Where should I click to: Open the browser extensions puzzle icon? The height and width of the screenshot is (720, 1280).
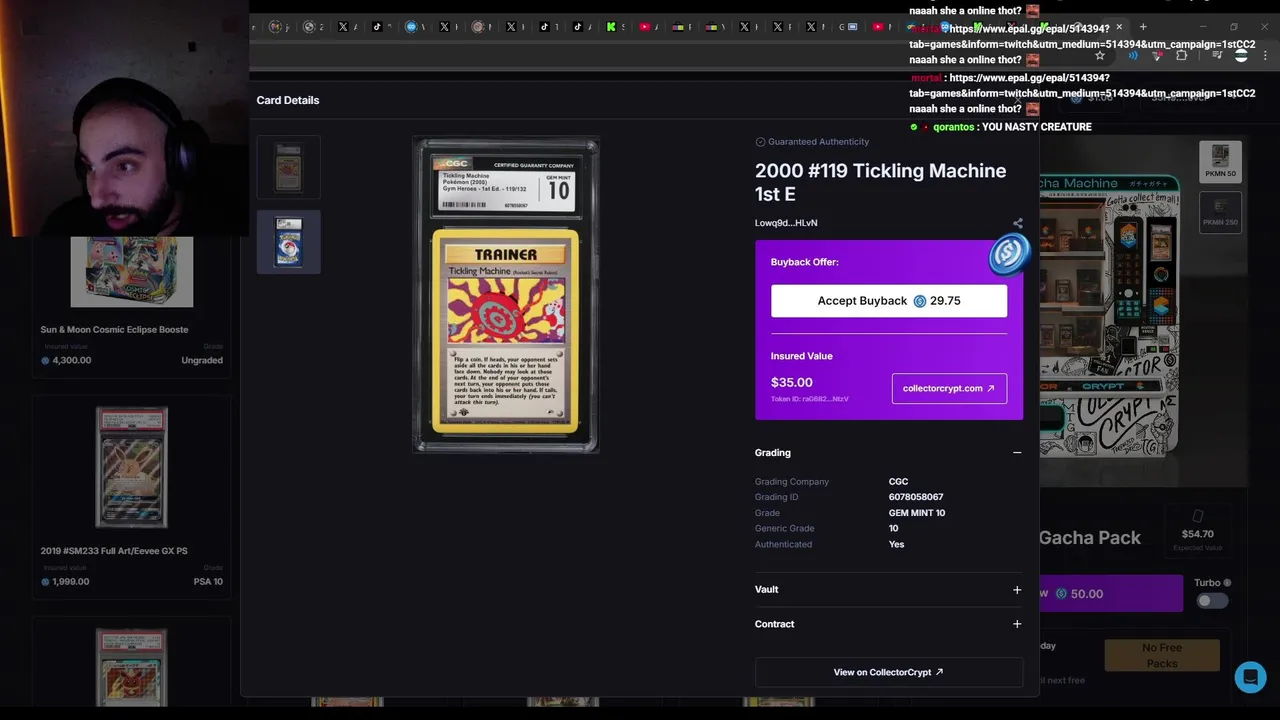coord(1181,56)
